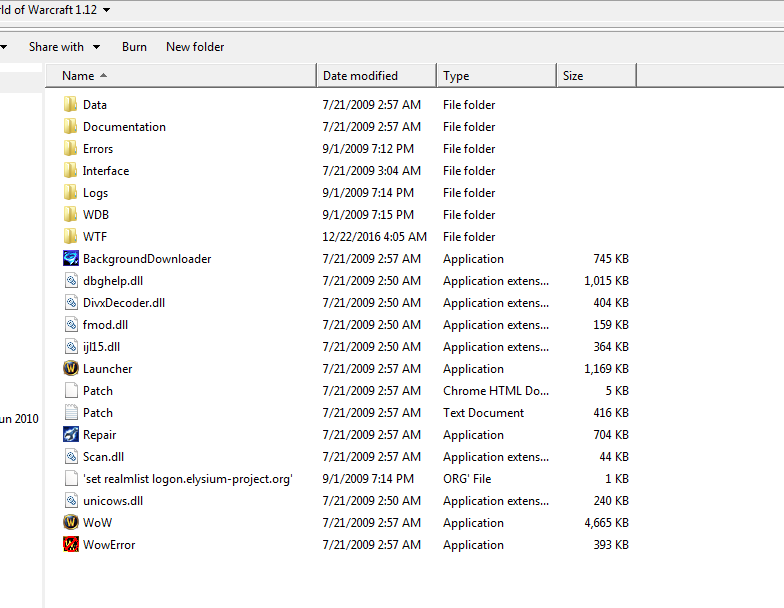Select the folder named WTF
The width and height of the screenshot is (784, 608).
tap(95, 236)
